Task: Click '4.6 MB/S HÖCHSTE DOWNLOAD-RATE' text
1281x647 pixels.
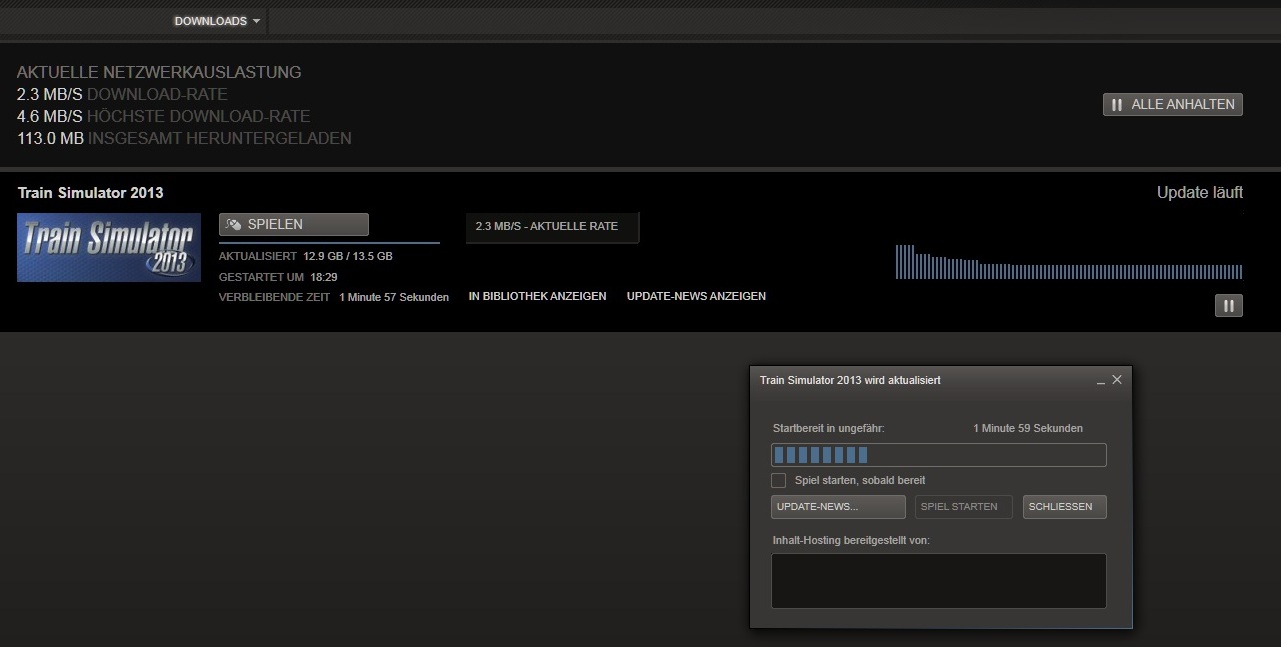Action: pos(163,116)
